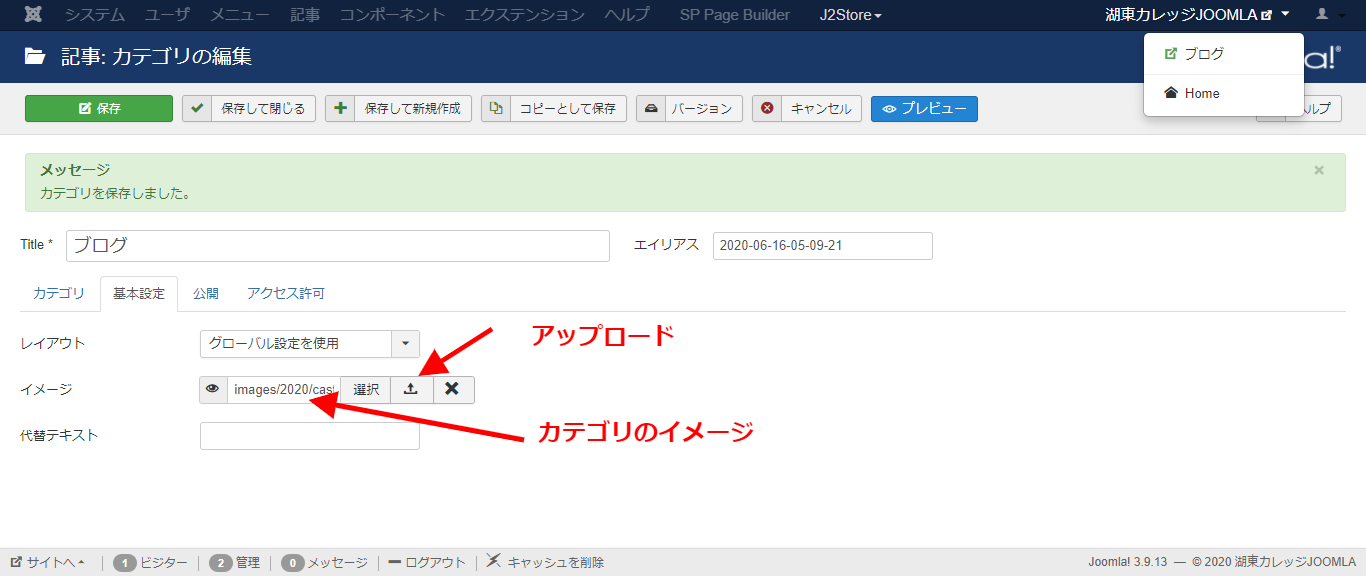Expand the レイアウト layout dropdown
The width and height of the screenshot is (1366, 576).
[x=405, y=344]
